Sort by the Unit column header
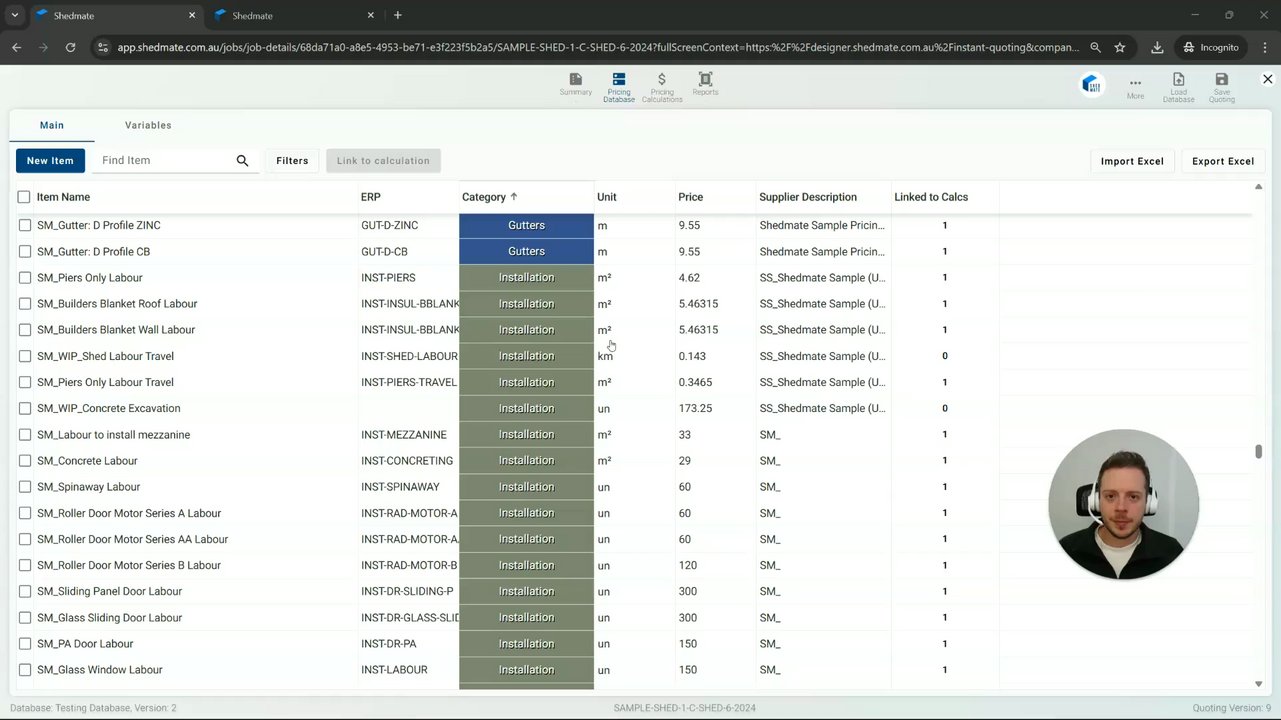This screenshot has width=1281, height=720. click(606, 197)
